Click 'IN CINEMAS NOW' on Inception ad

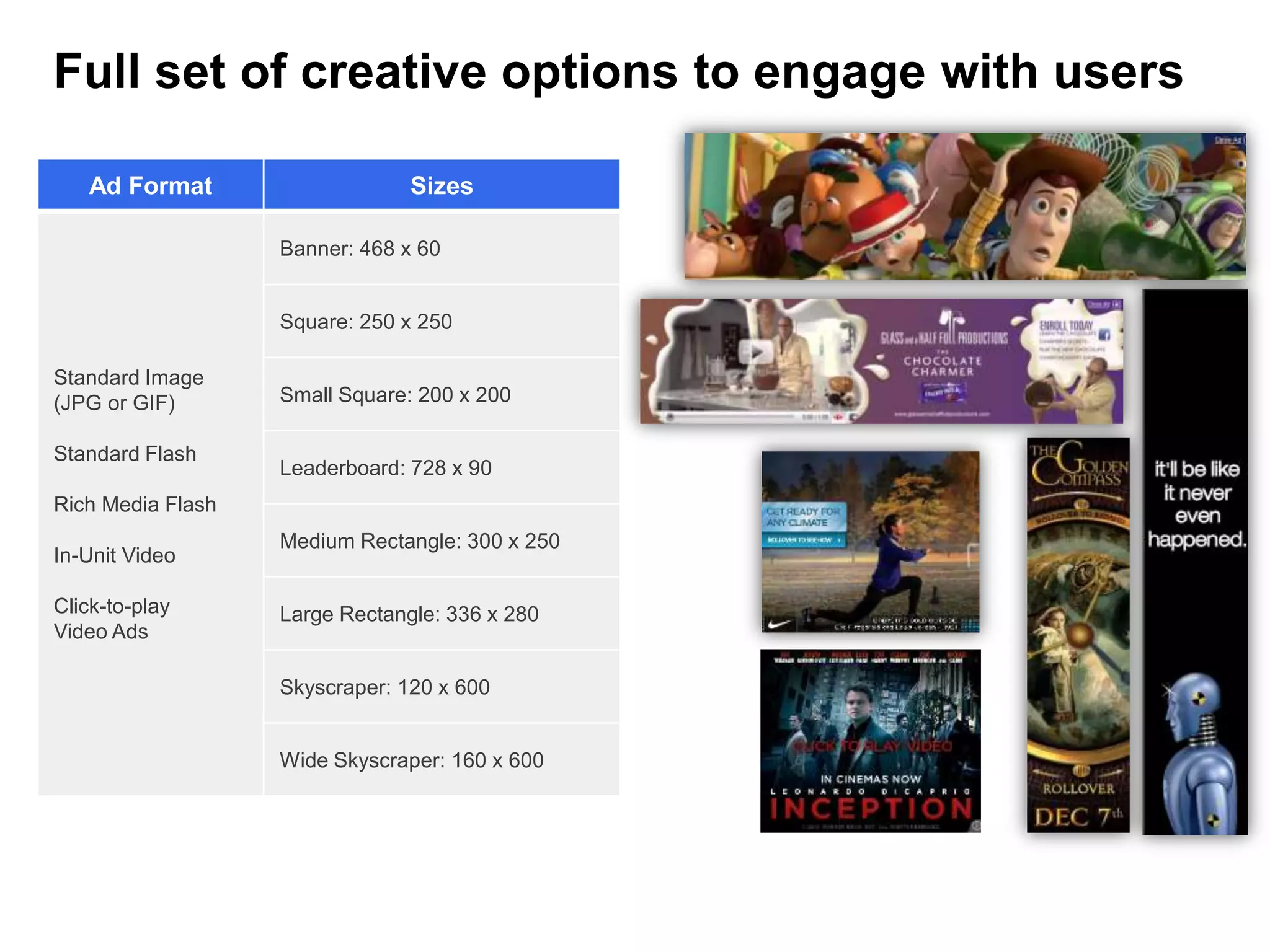point(871,779)
